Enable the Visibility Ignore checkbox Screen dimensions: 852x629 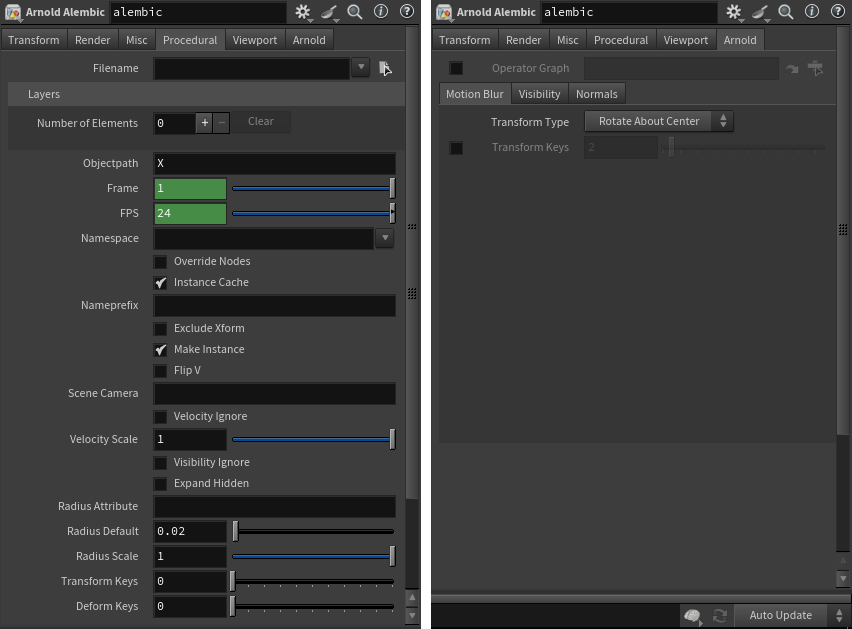pyautogui.click(x=160, y=463)
